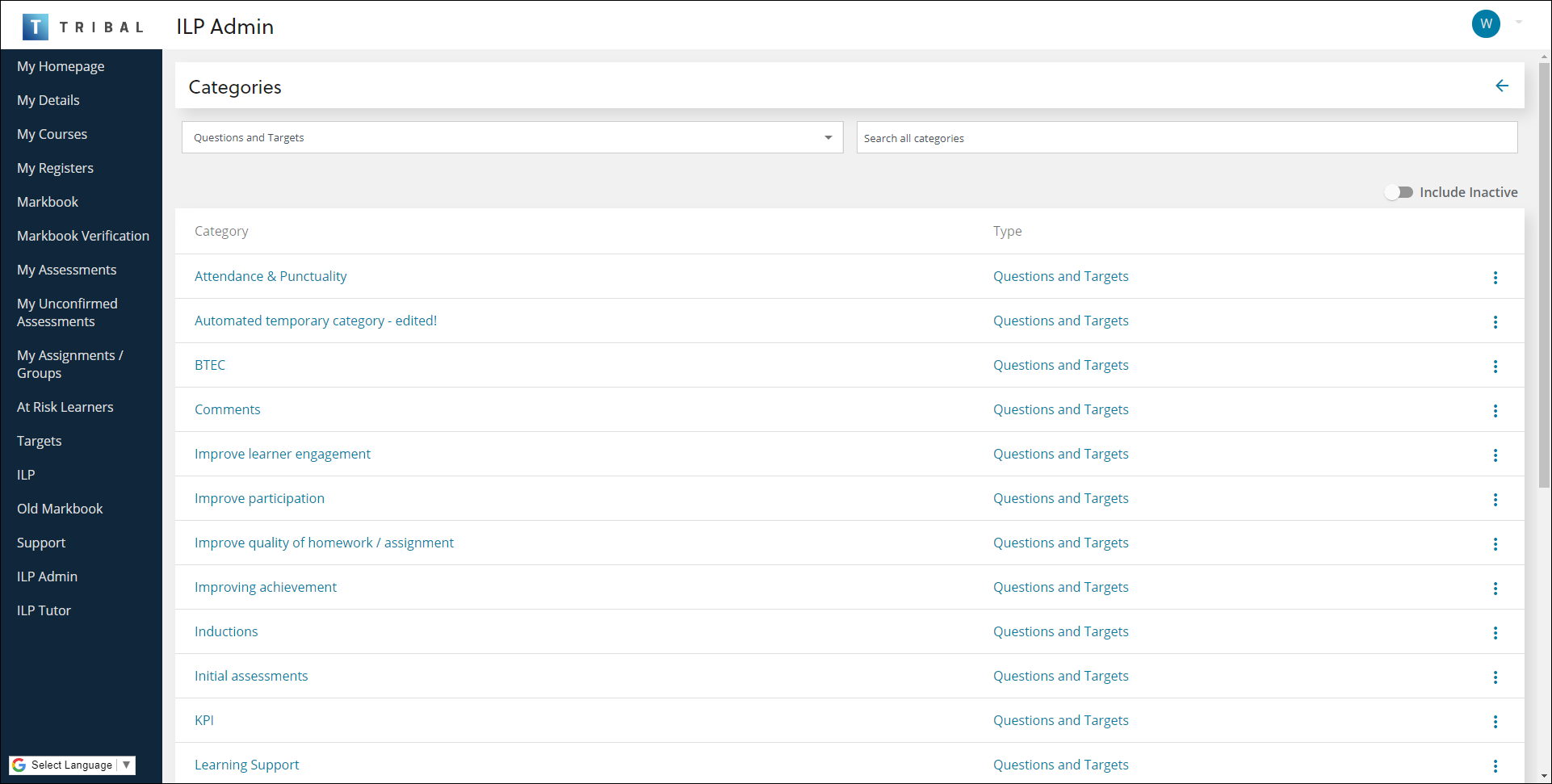Open Improving achievement category
This screenshot has width=1552, height=784.
266,587
